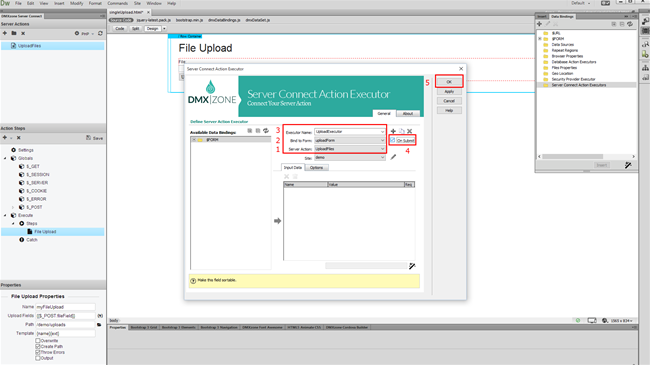Delete executor with X icon beside copy
This screenshot has width=650, height=365.
[x=410, y=131]
